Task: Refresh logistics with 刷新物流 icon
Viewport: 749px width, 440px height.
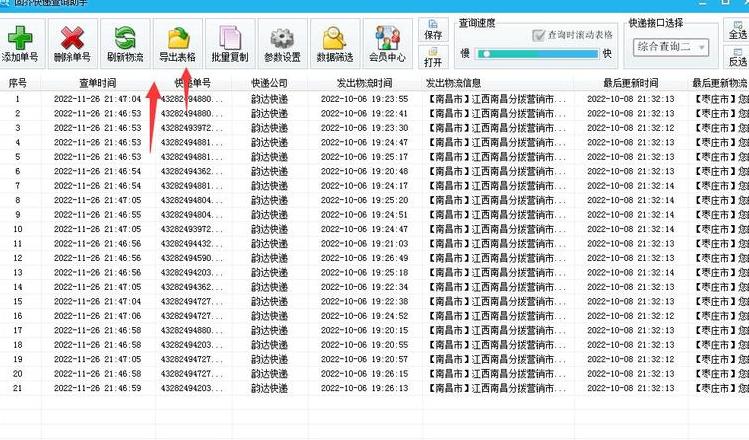Action: pos(125,38)
